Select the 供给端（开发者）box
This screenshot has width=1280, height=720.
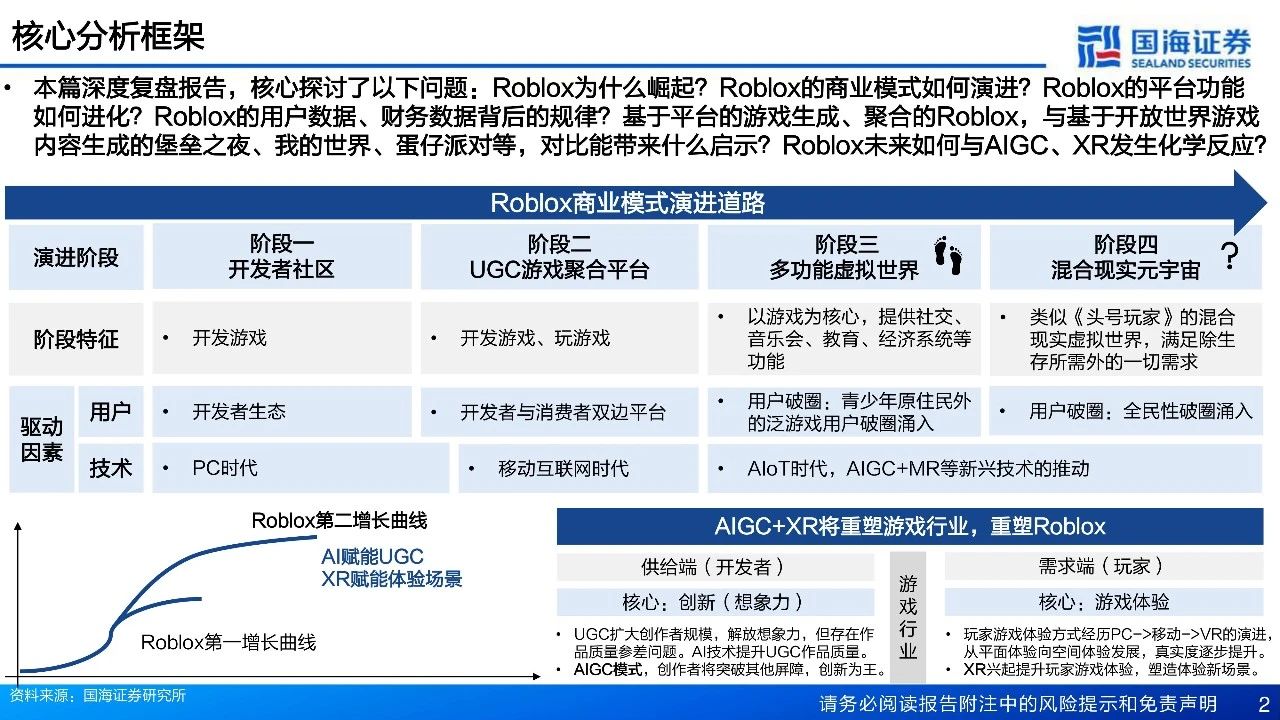714,567
